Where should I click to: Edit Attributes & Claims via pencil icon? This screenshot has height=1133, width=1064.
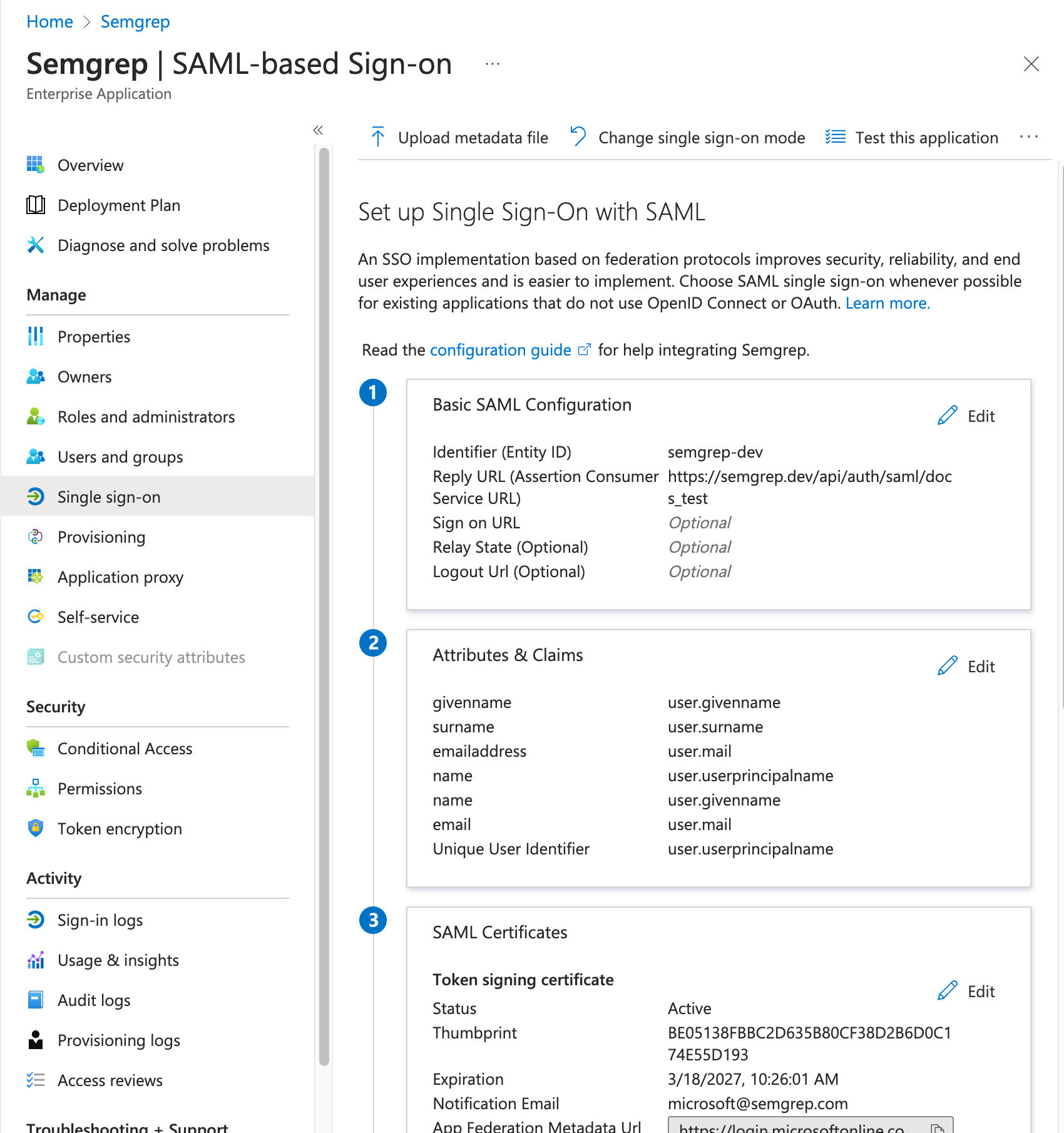point(947,665)
